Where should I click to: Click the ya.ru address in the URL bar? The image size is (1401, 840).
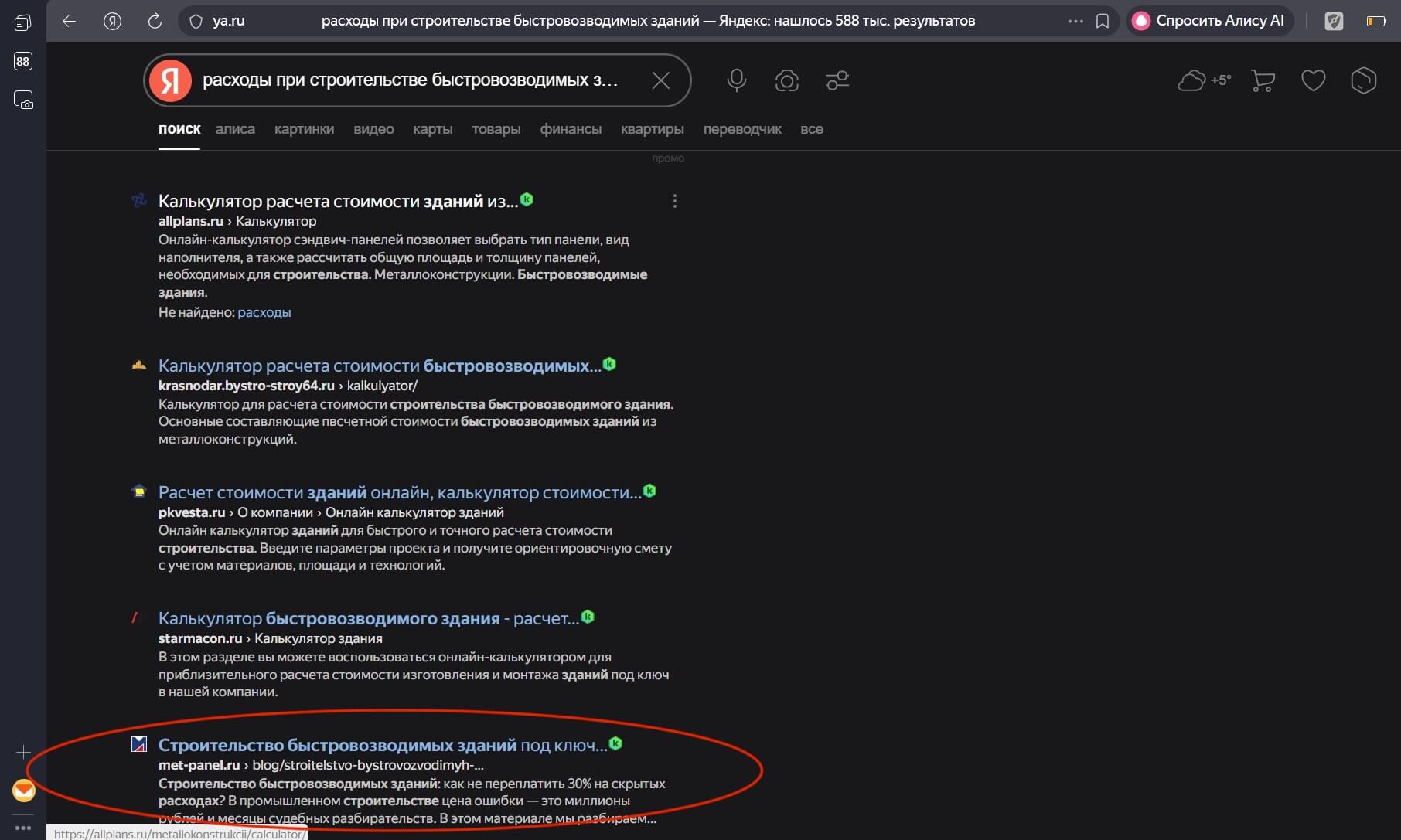(229, 21)
